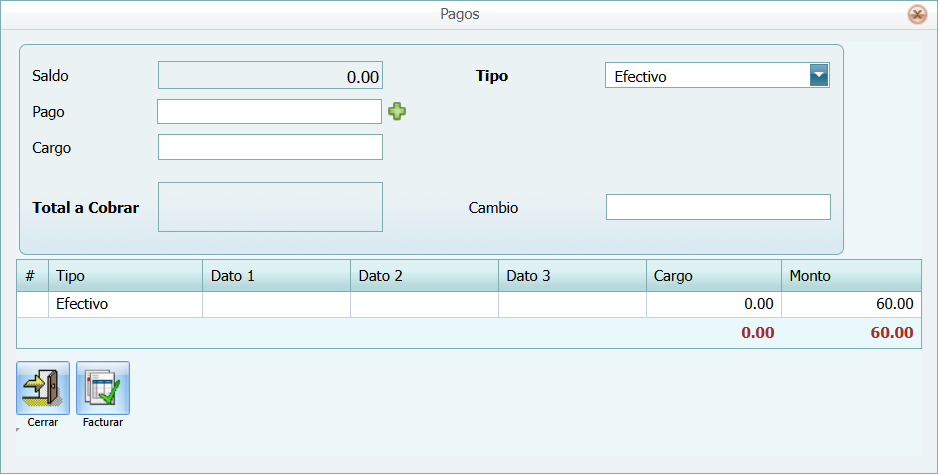The height and width of the screenshot is (474, 938).
Task: Click the # column header
Action: click(32, 276)
